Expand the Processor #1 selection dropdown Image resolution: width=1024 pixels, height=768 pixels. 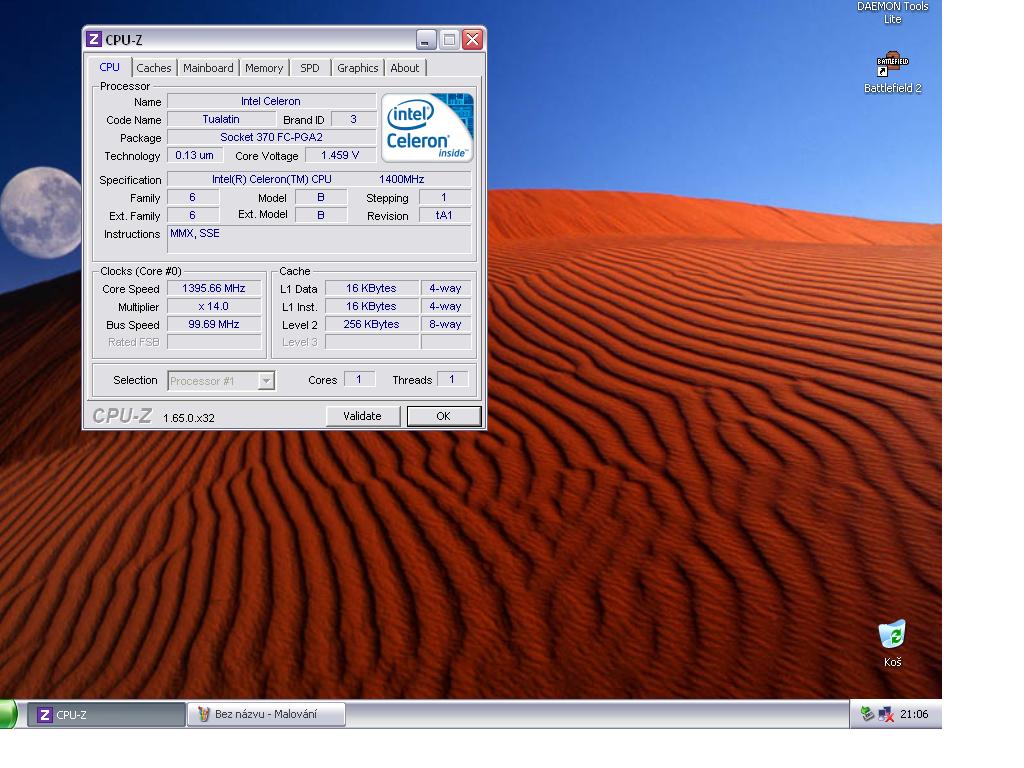pos(266,381)
